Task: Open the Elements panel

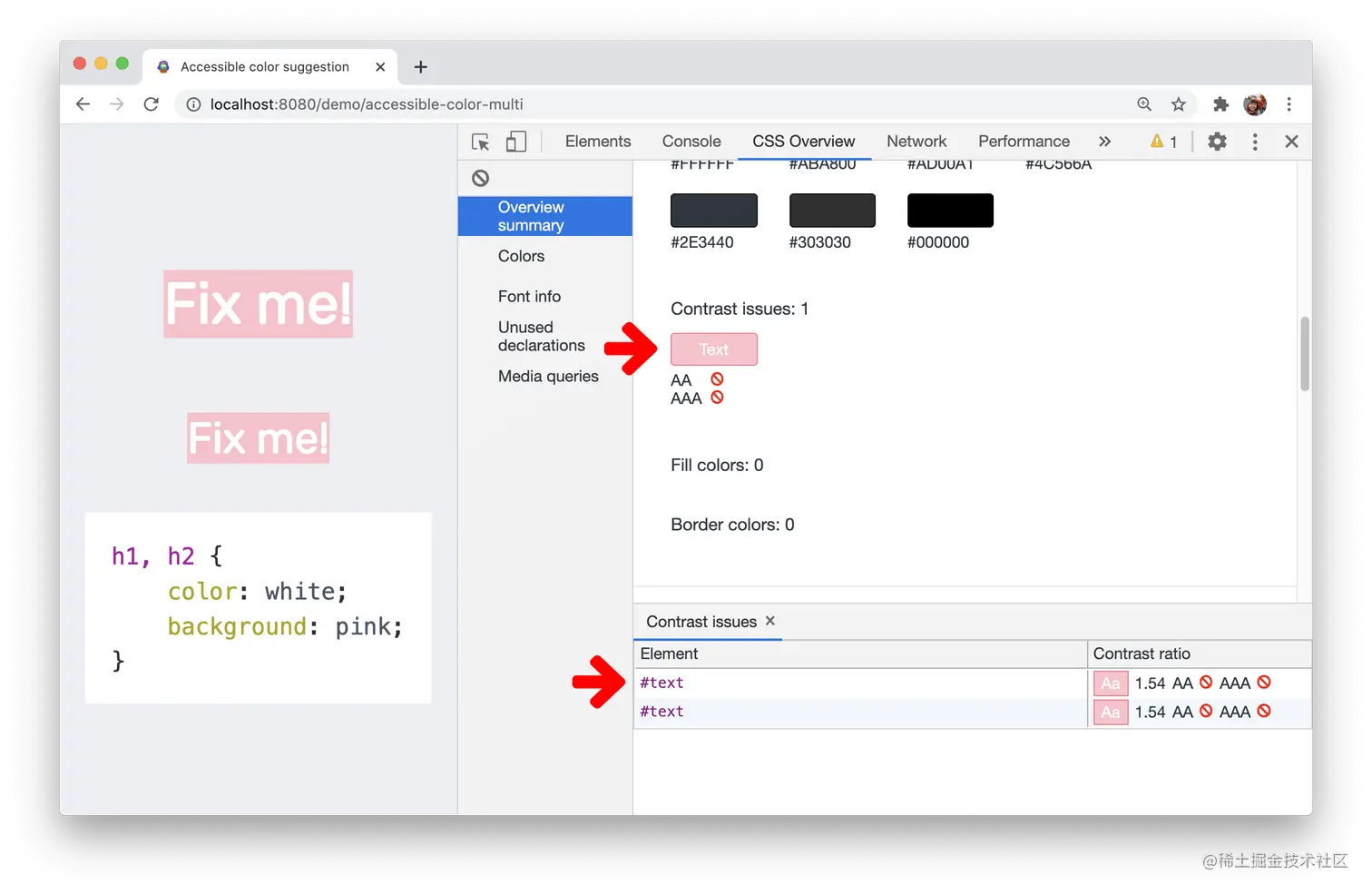Action: pyautogui.click(x=597, y=142)
